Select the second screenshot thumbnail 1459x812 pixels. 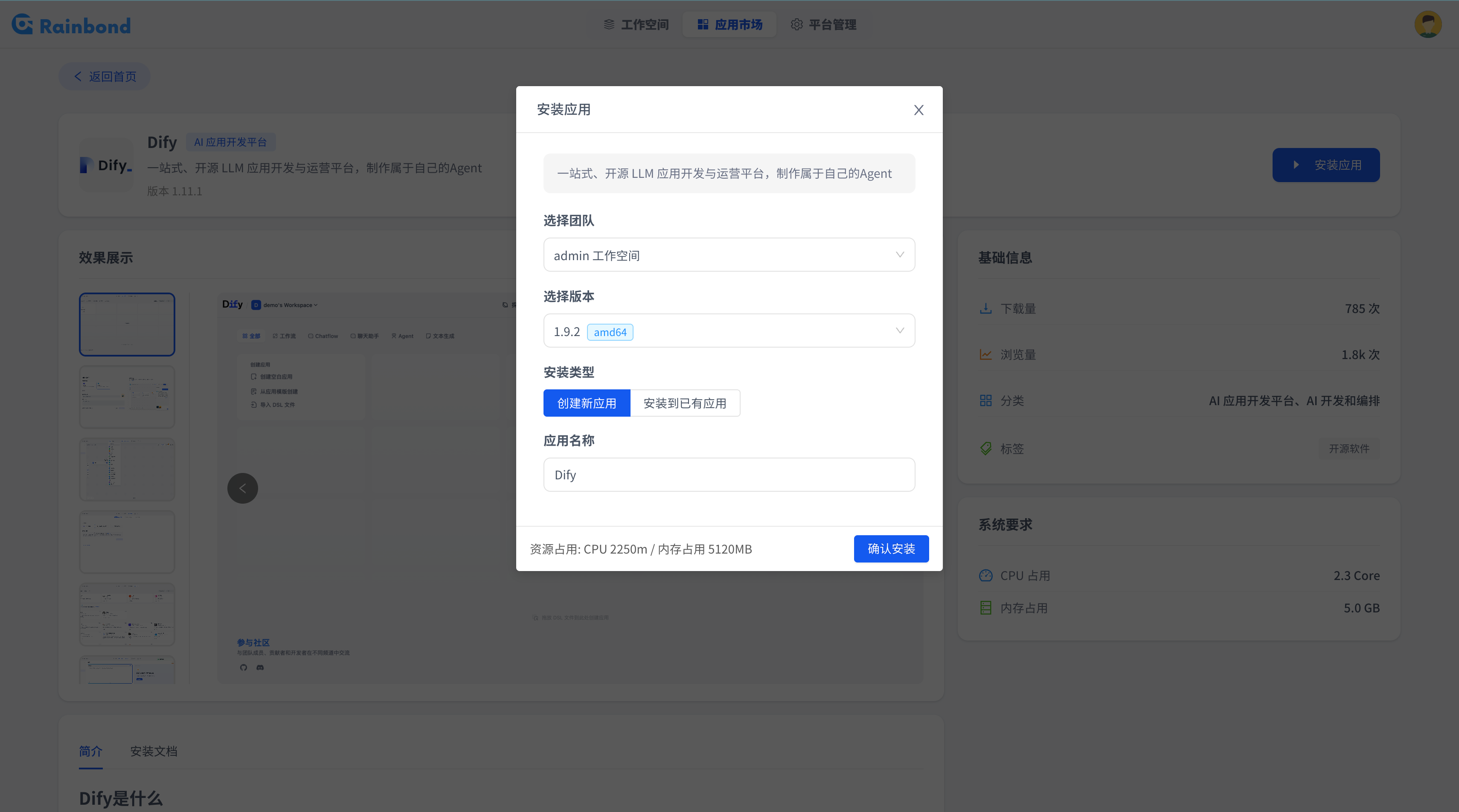click(x=127, y=397)
